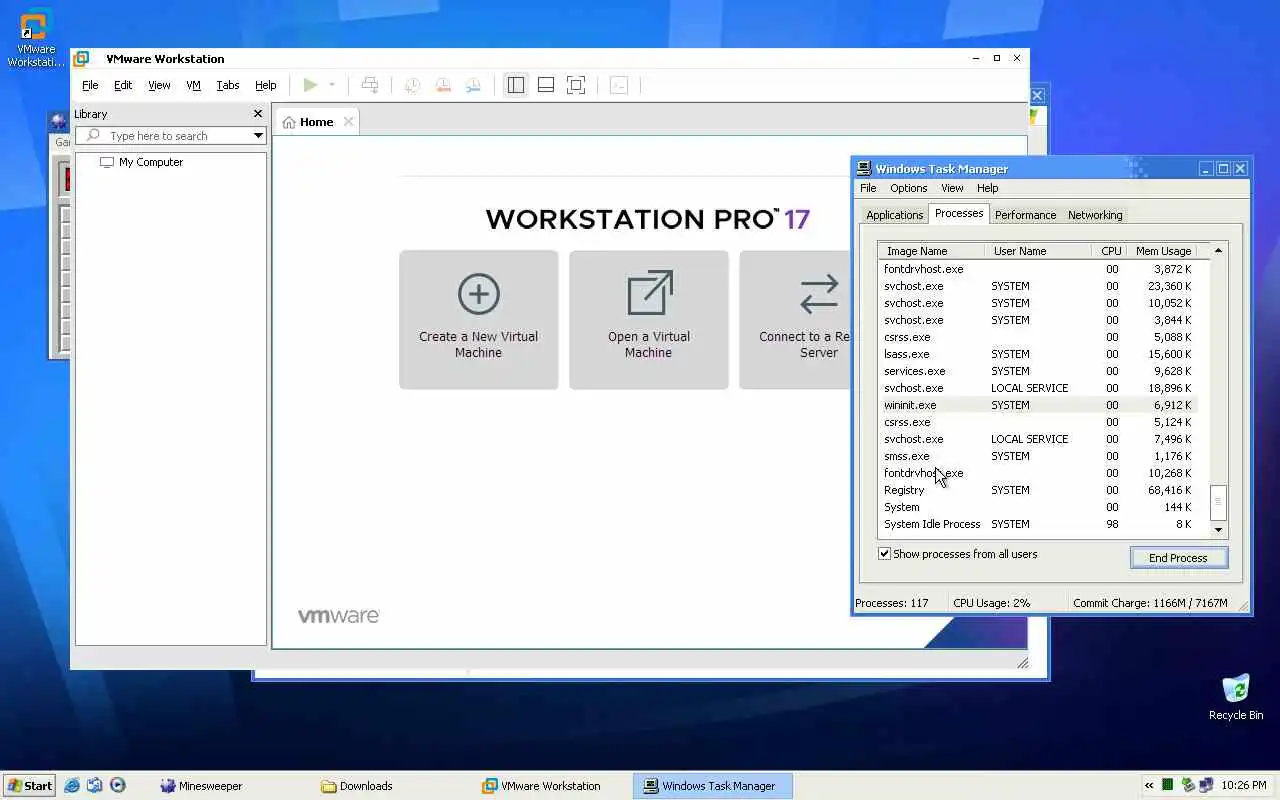This screenshot has width=1280, height=800.
Task: Click the Create a New Virtual Machine tile
Action: click(x=479, y=319)
